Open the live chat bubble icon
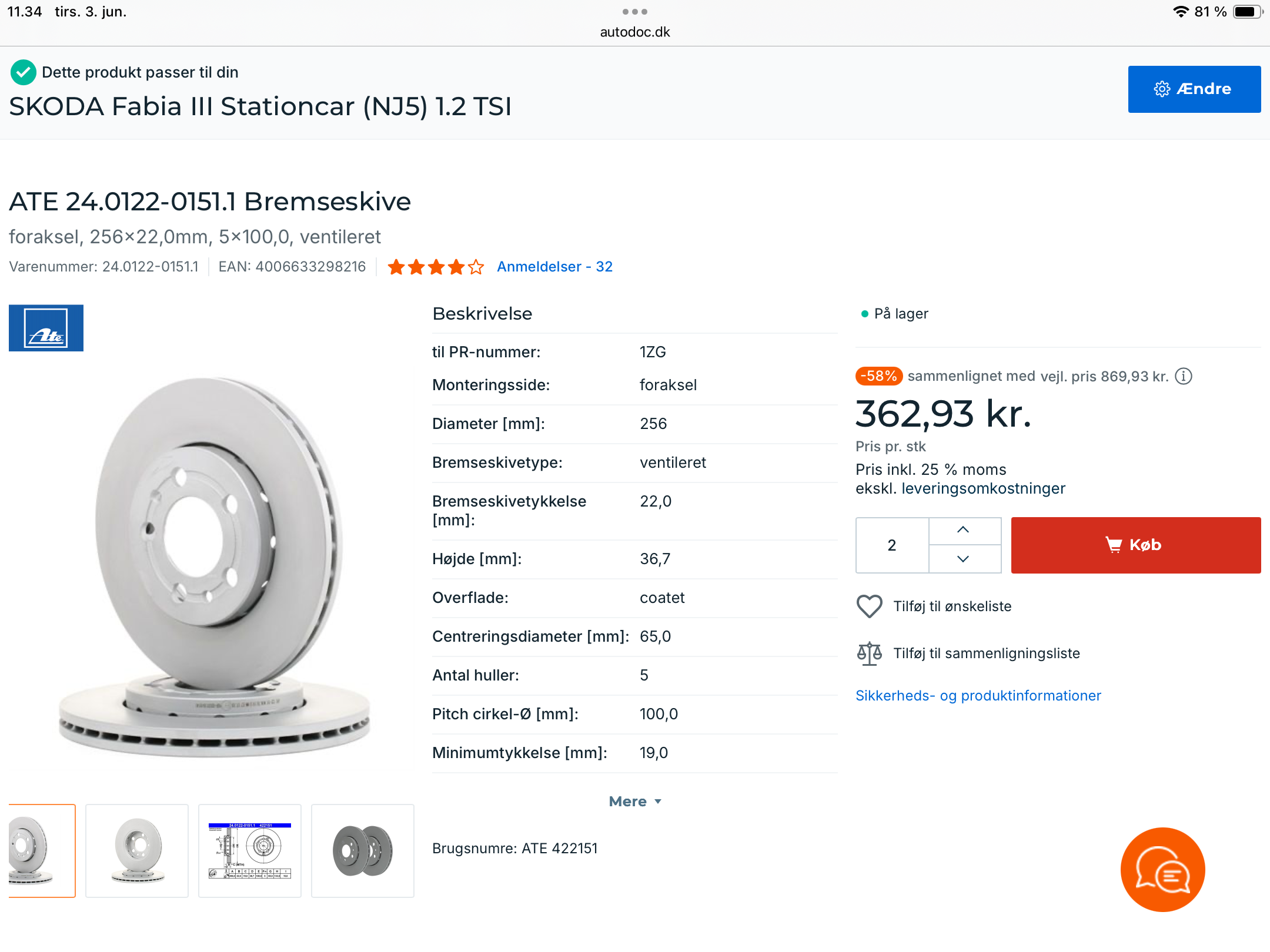This screenshot has width=1270, height=952. tap(1162, 870)
